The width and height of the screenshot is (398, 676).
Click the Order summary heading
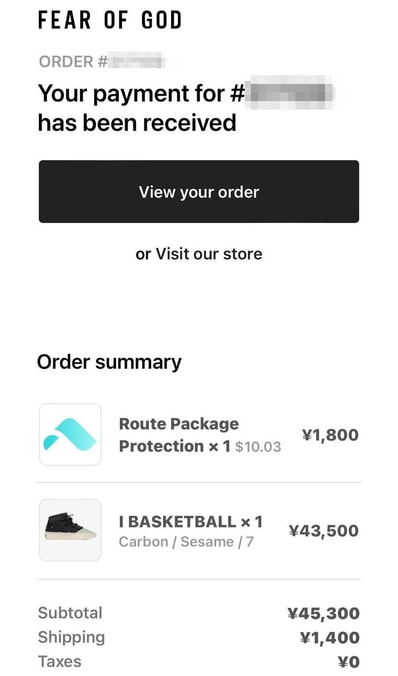click(109, 362)
